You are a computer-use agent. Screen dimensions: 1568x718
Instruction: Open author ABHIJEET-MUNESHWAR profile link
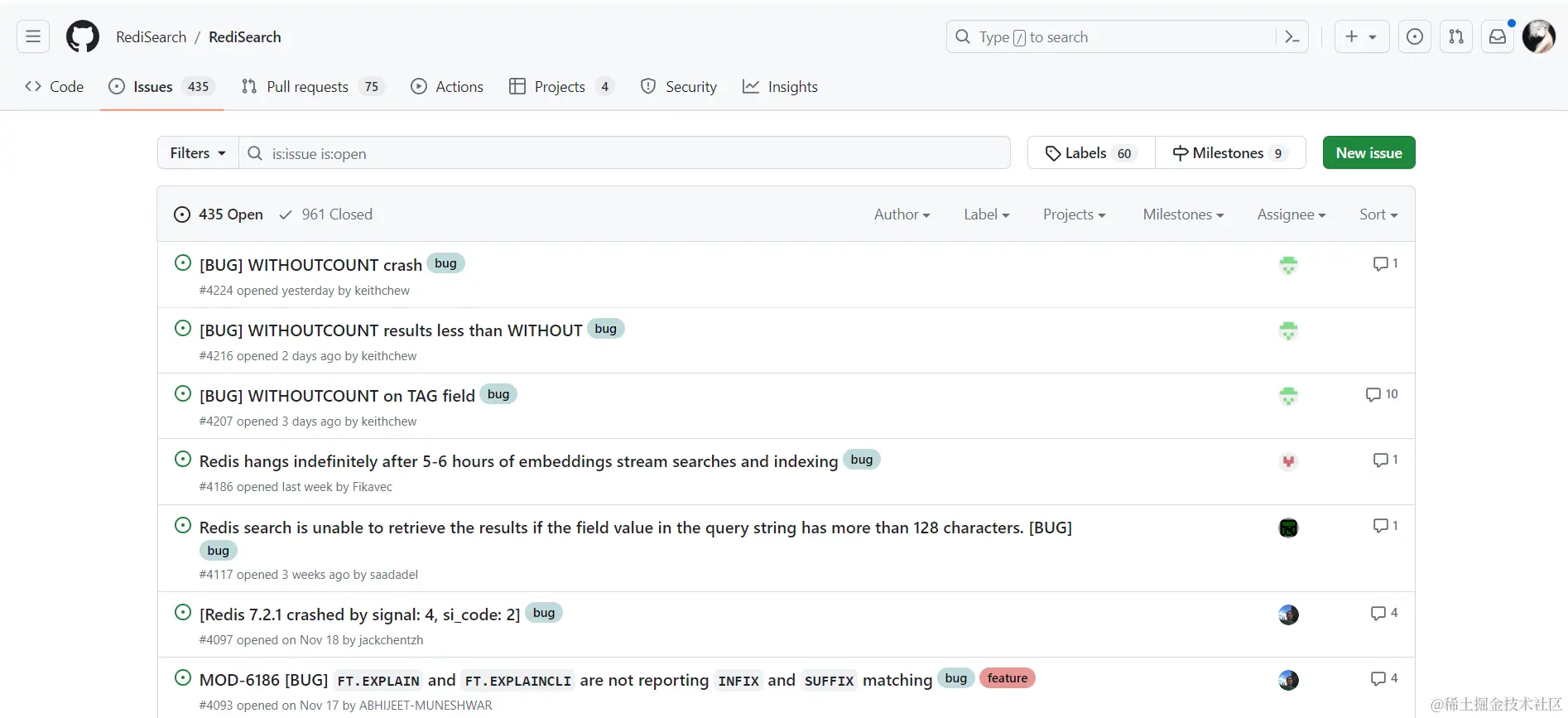pos(426,706)
